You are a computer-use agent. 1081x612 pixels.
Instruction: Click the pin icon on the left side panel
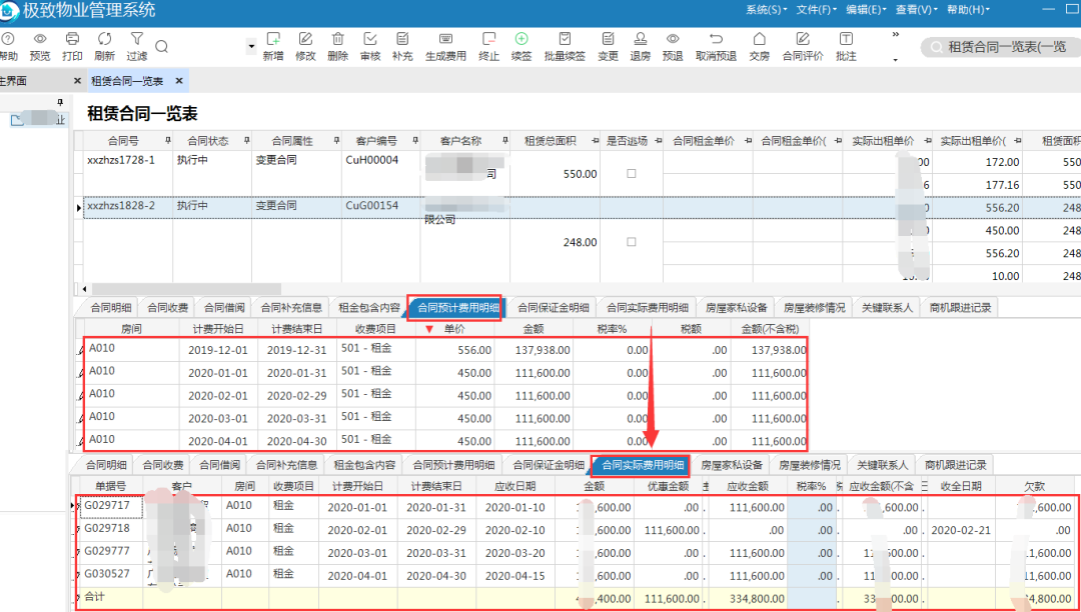point(60,102)
